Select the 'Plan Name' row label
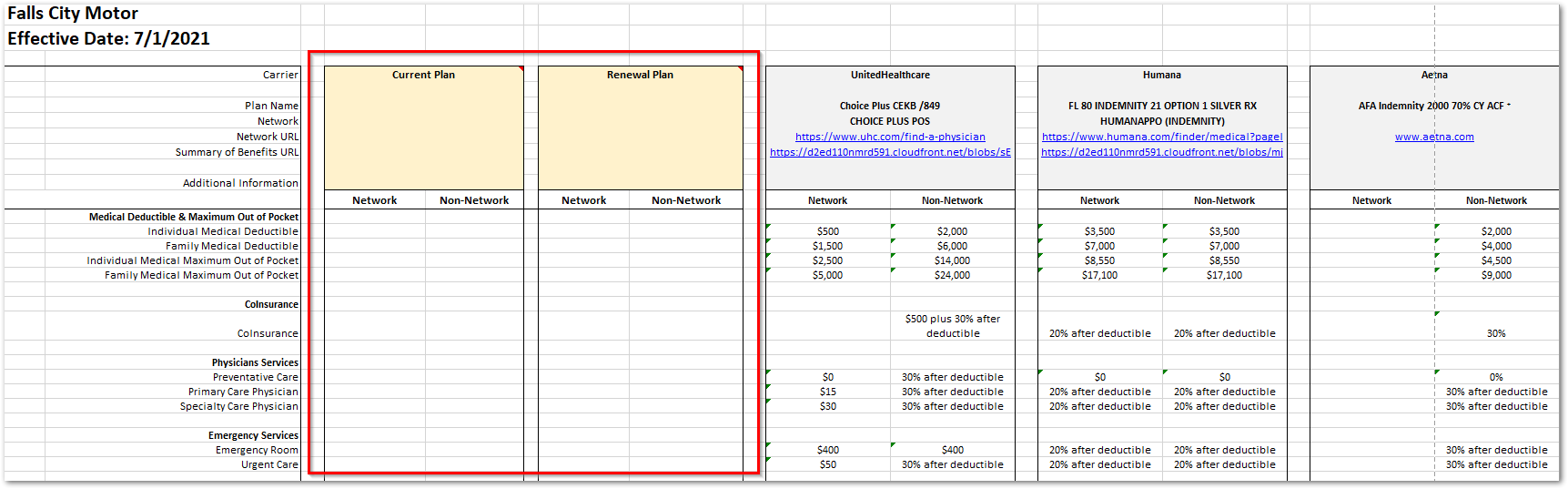 [271, 106]
